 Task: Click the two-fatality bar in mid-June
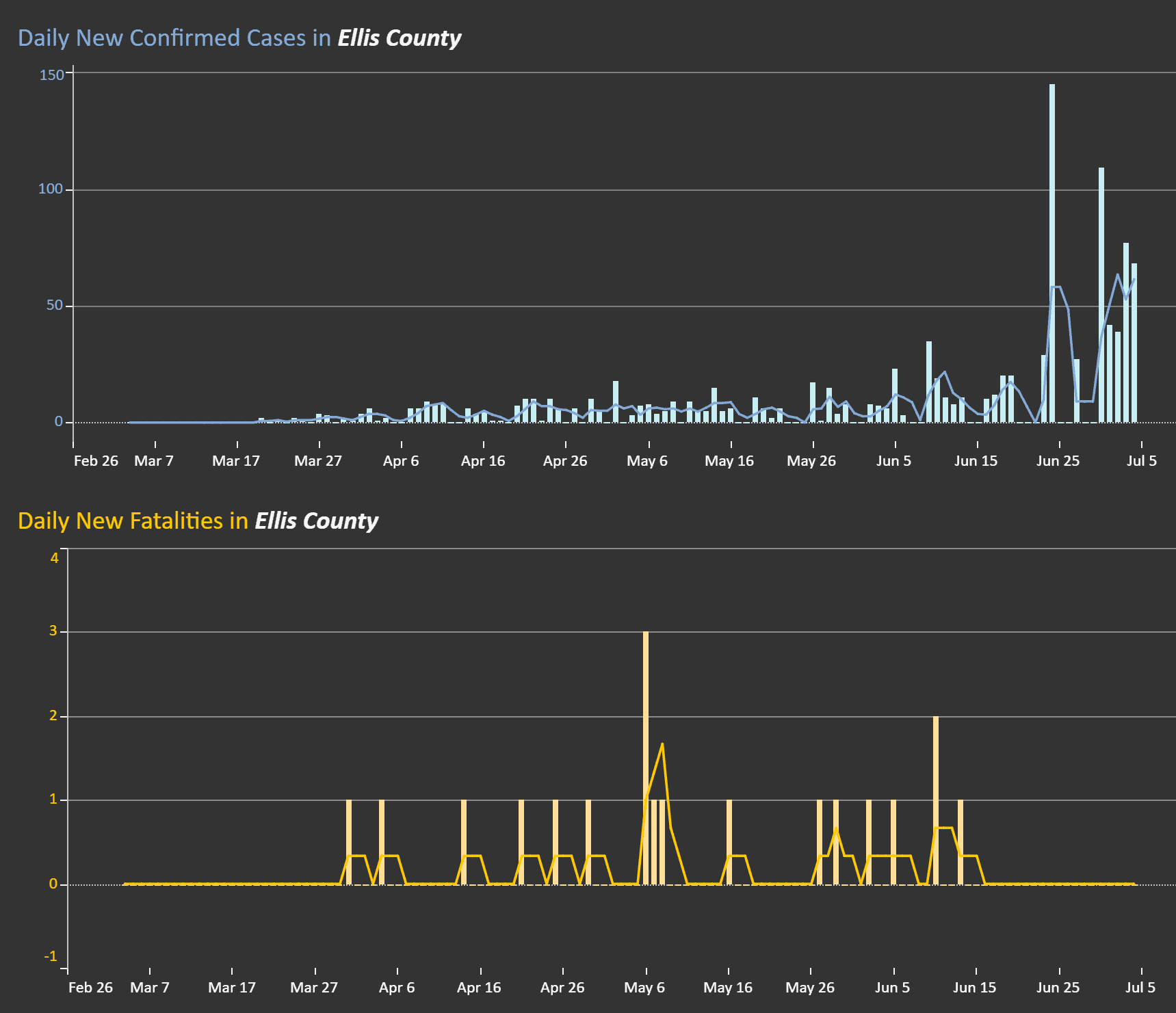(x=936, y=800)
